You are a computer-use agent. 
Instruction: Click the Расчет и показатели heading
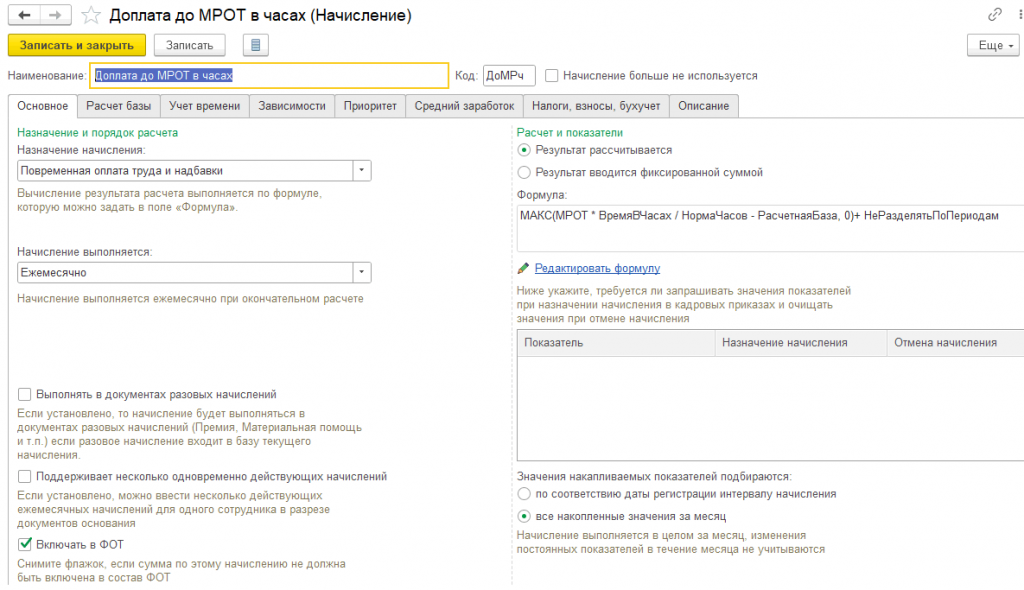pyautogui.click(x=569, y=133)
